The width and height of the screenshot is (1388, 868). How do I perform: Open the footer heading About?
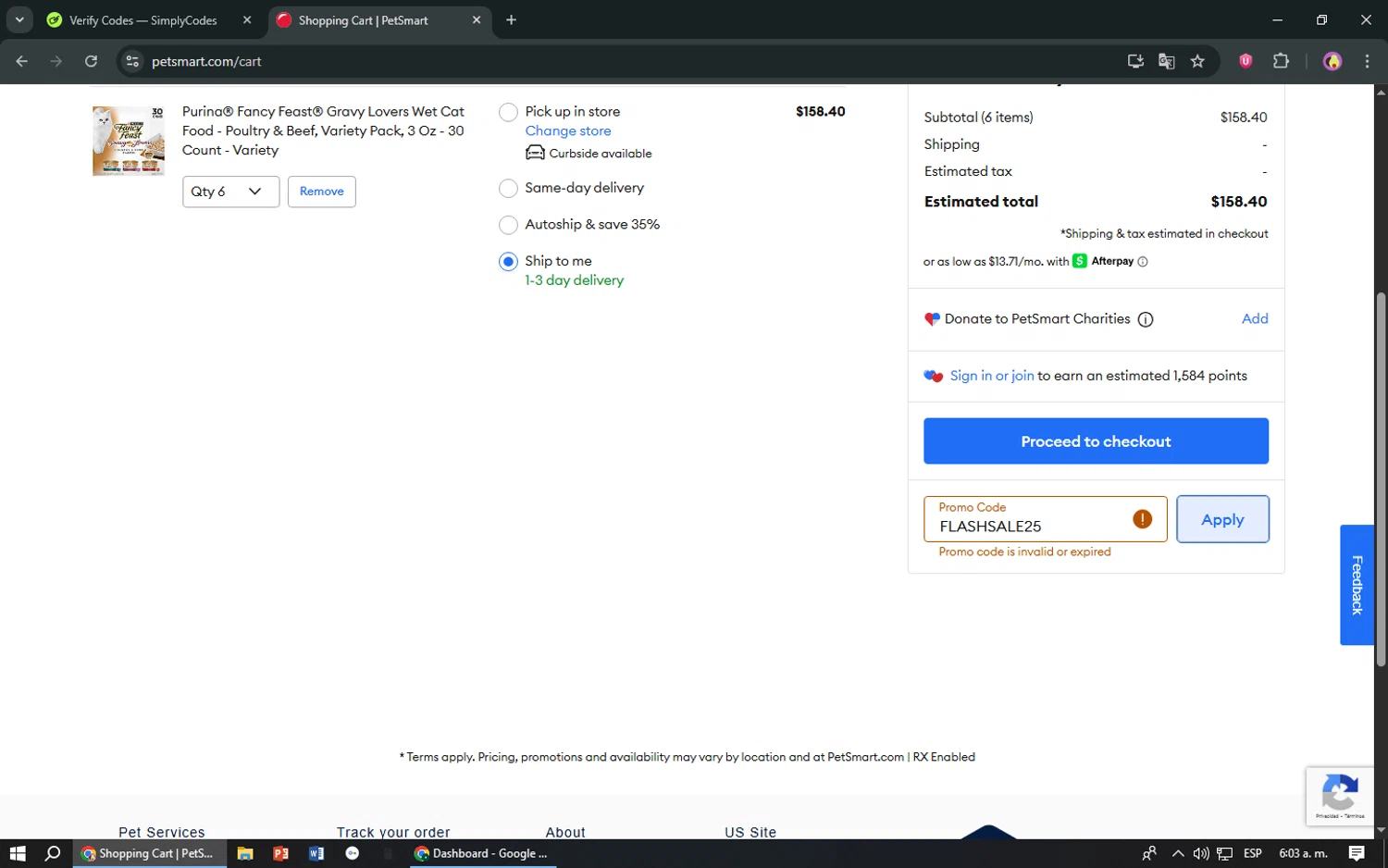565,832
